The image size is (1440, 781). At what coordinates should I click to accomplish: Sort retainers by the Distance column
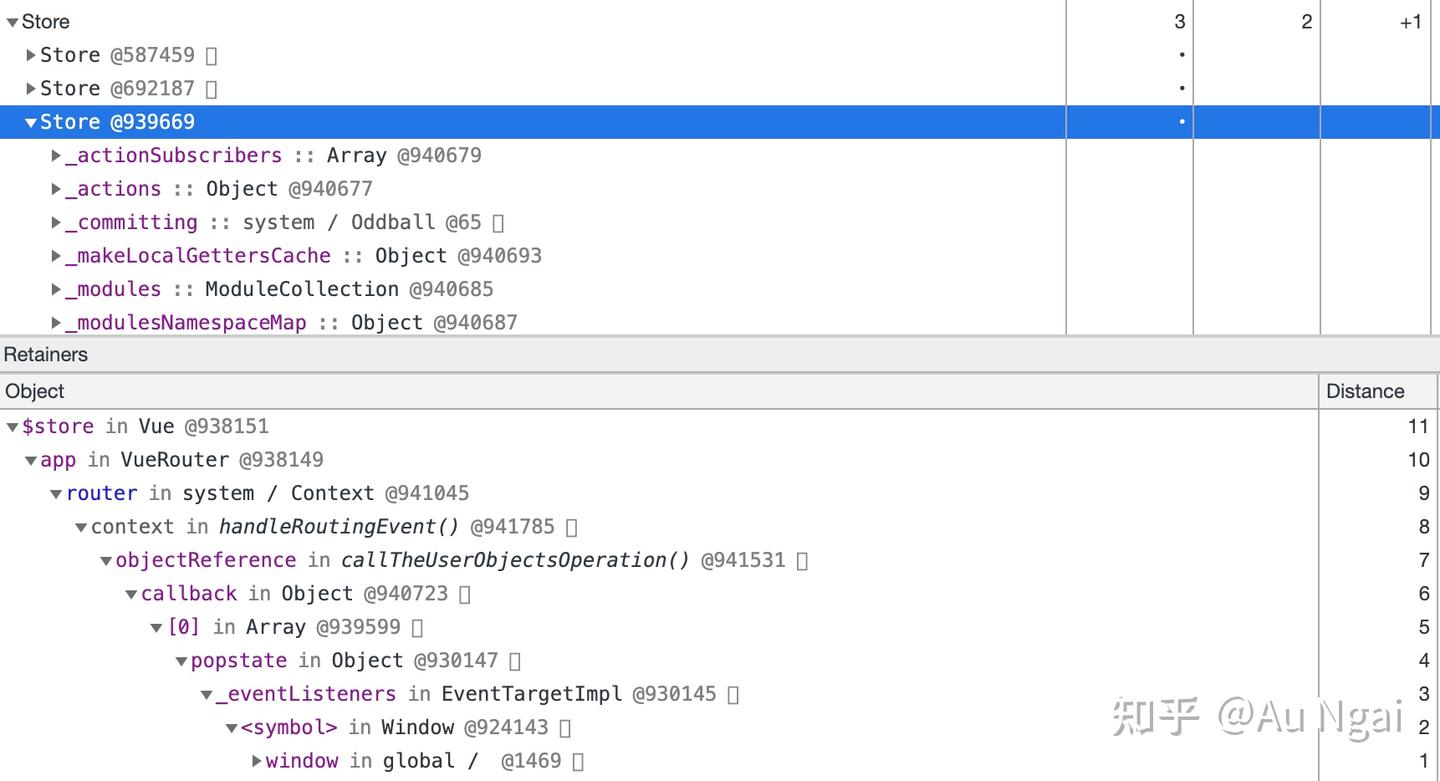tap(1365, 391)
